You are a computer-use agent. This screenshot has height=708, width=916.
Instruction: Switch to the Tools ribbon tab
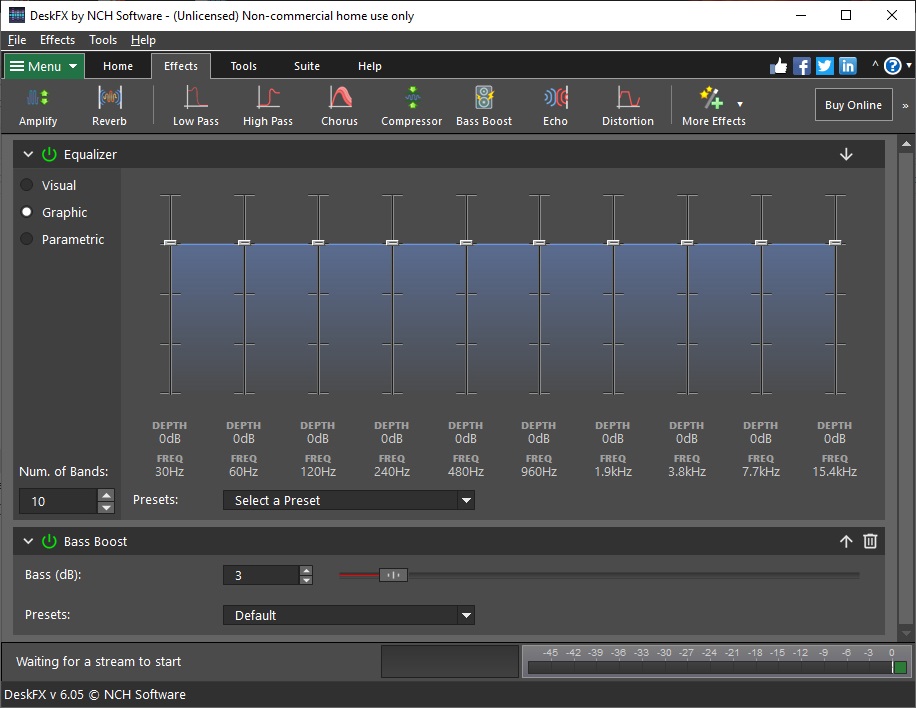pyautogui.click(x=243, y=66)
